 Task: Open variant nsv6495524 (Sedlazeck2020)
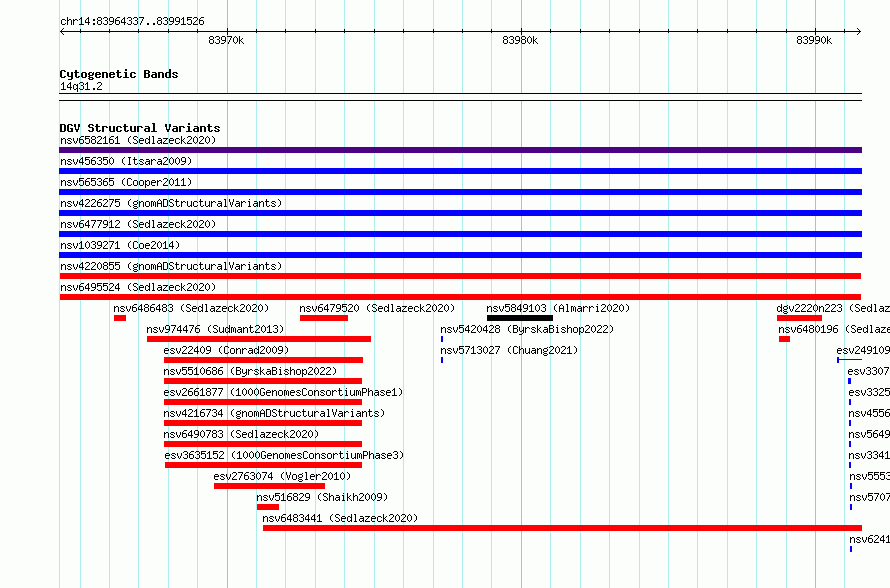(x=138, y=287)
